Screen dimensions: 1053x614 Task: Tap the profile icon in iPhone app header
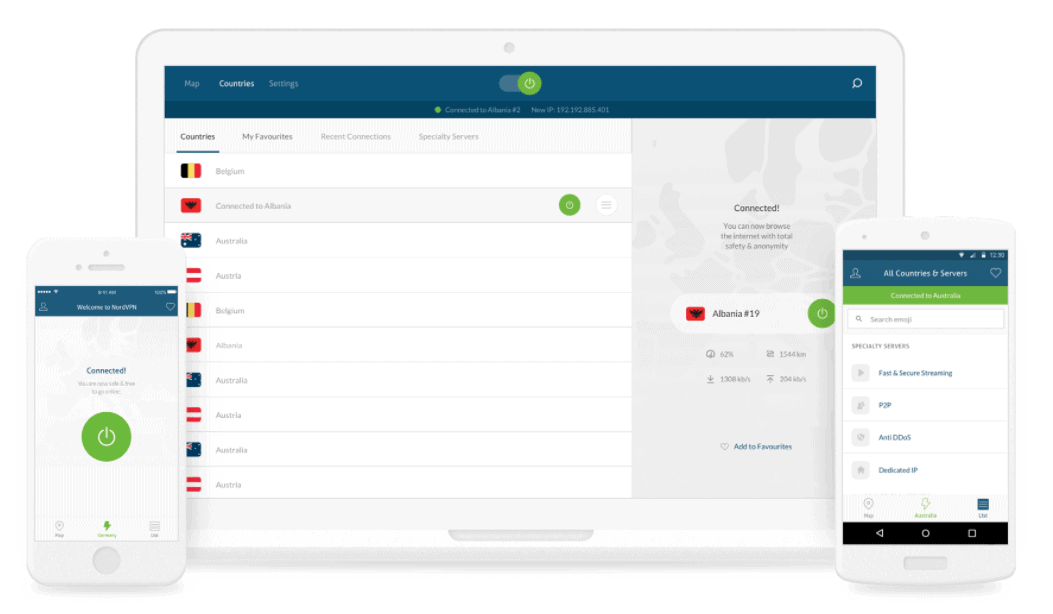pyautogui.click(x=43, y=307)
